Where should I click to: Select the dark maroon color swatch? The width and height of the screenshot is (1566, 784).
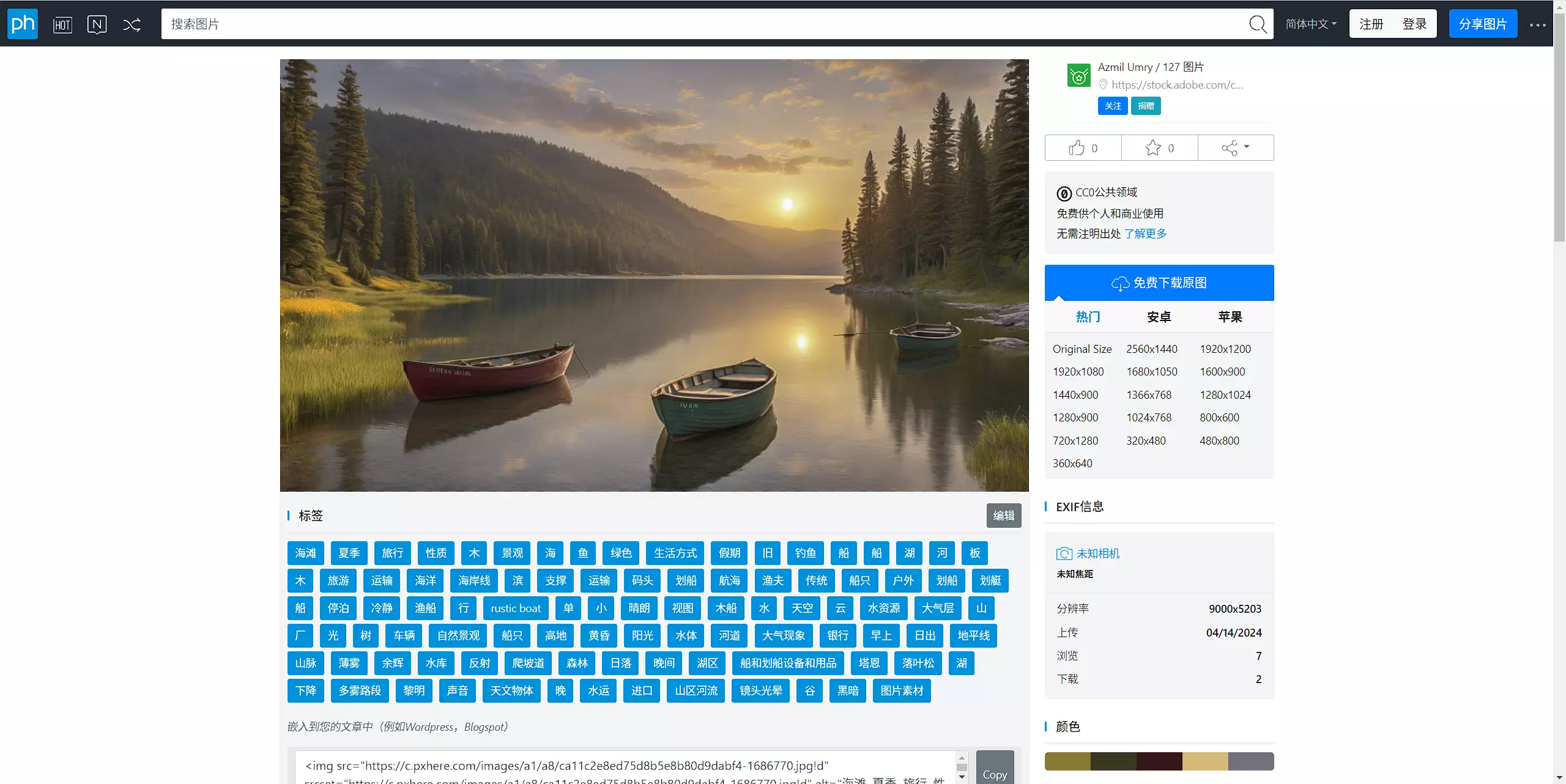point(1159,761)
